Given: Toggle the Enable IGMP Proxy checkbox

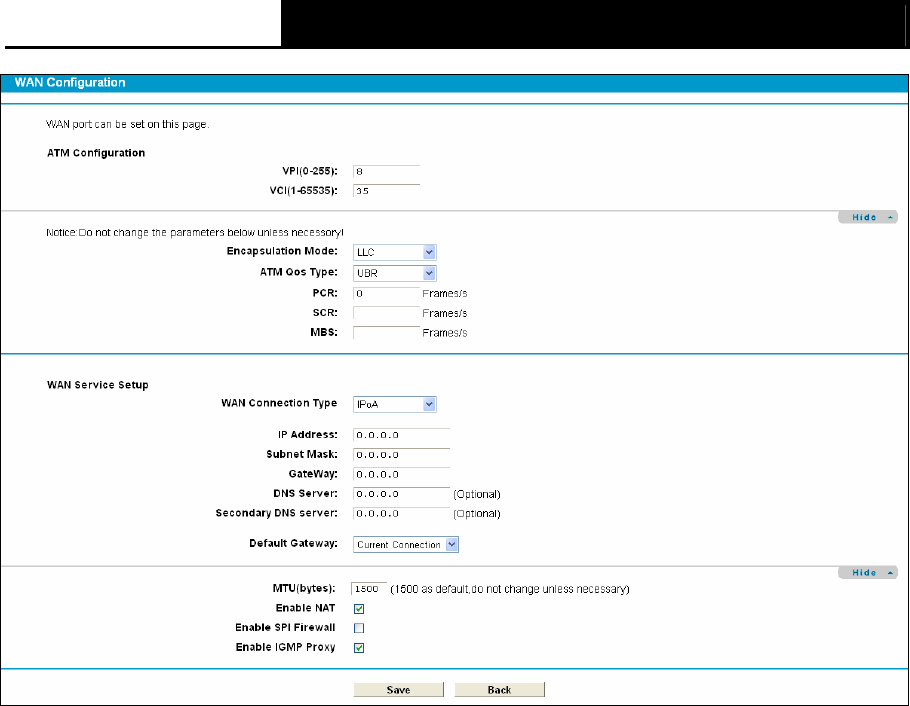Looking at the screenshot, I should [x=359, y=648].
